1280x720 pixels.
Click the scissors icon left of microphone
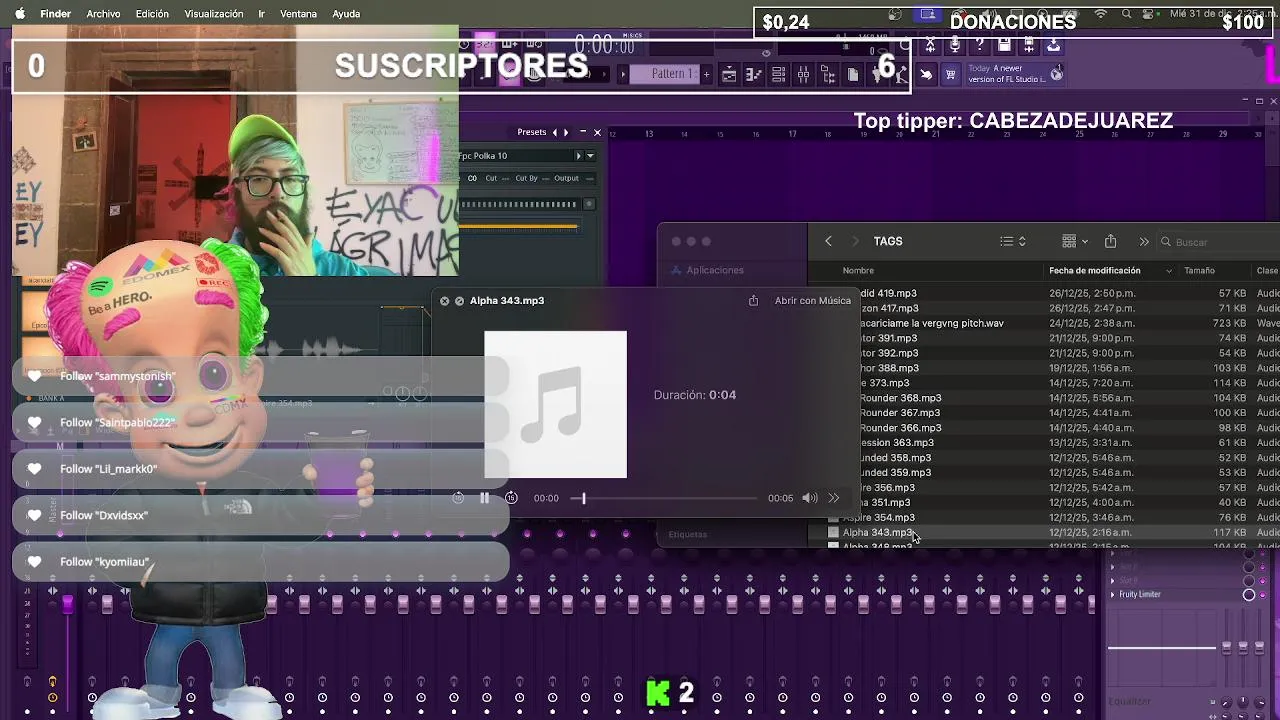(930, 45)
